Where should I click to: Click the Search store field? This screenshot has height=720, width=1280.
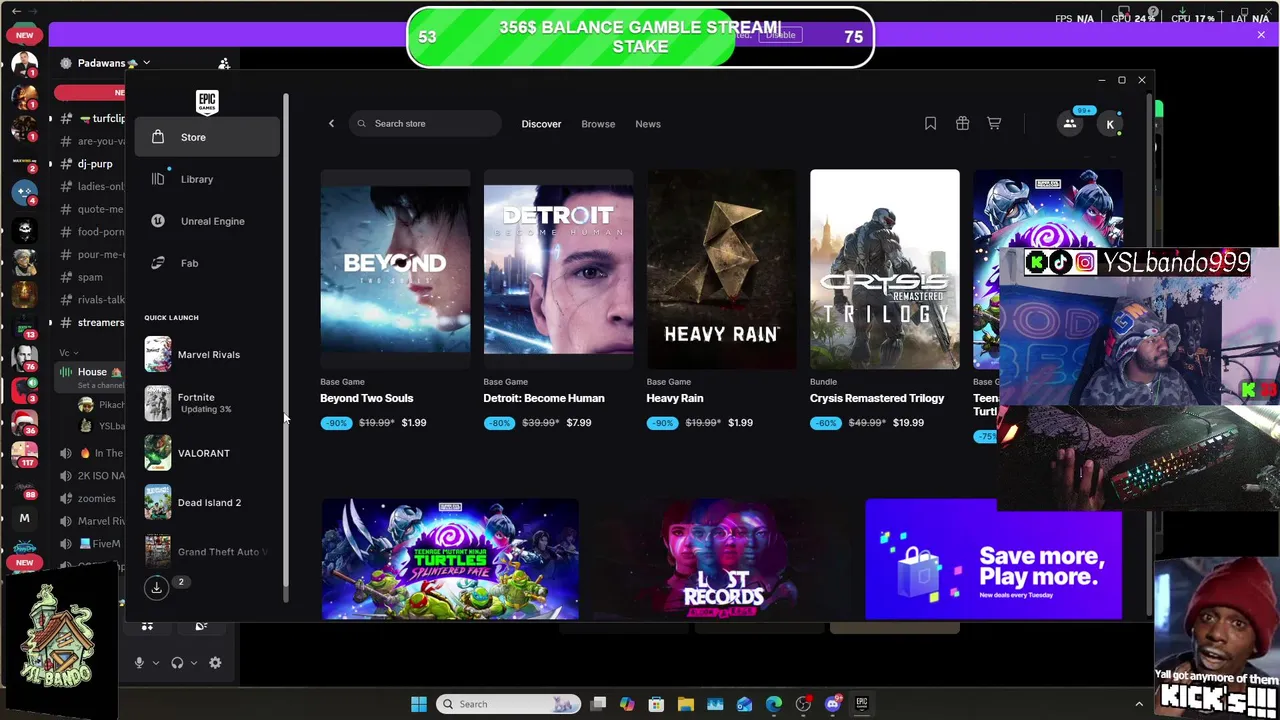425,124
